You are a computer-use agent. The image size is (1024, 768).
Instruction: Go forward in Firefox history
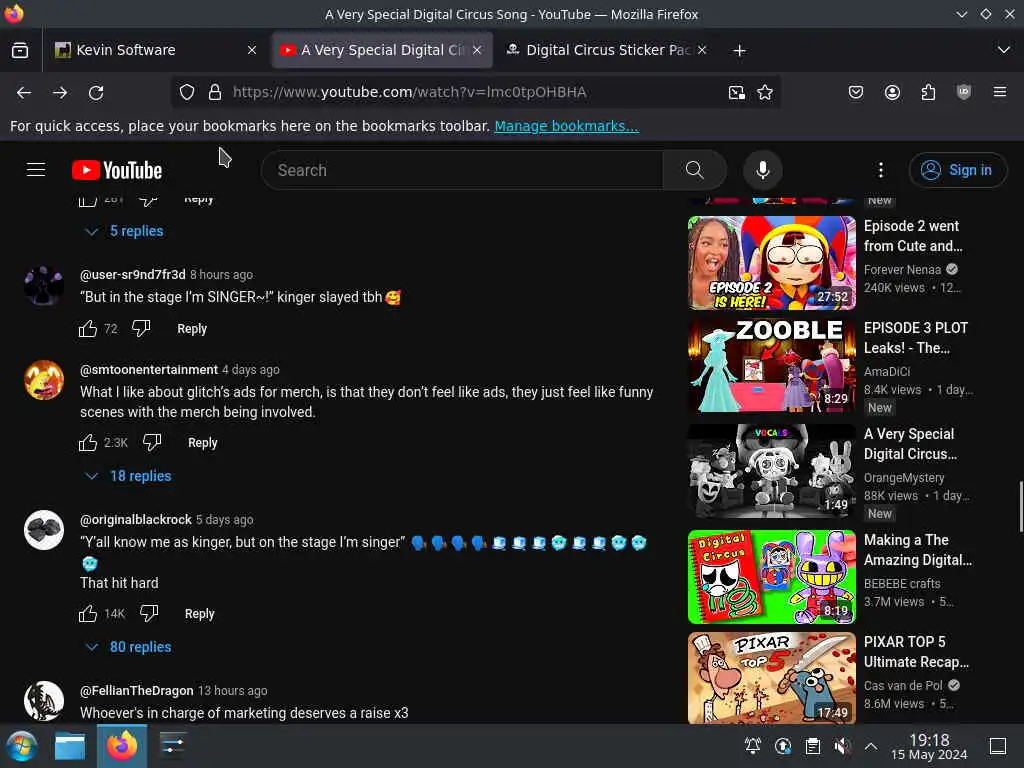point(60,92)
